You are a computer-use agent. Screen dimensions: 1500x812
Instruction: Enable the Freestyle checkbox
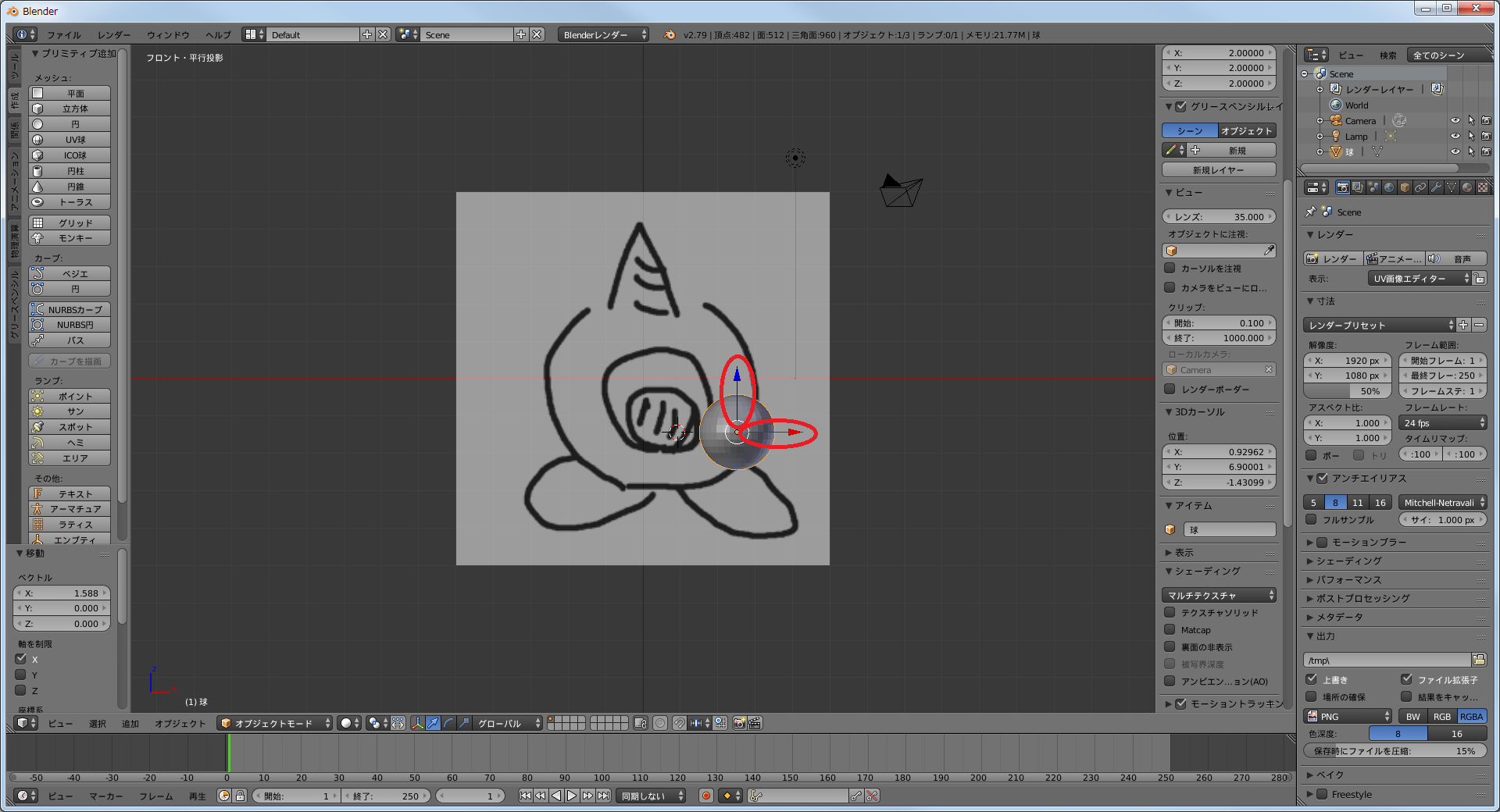point(1322,794)
